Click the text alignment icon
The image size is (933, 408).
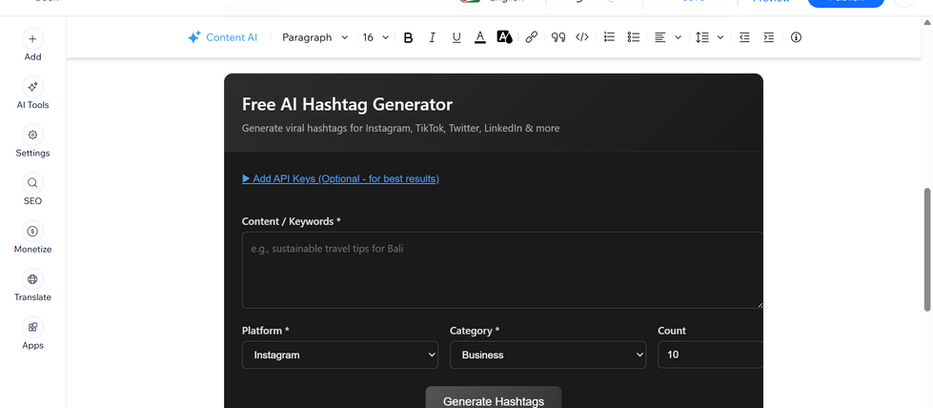[660, 37]
